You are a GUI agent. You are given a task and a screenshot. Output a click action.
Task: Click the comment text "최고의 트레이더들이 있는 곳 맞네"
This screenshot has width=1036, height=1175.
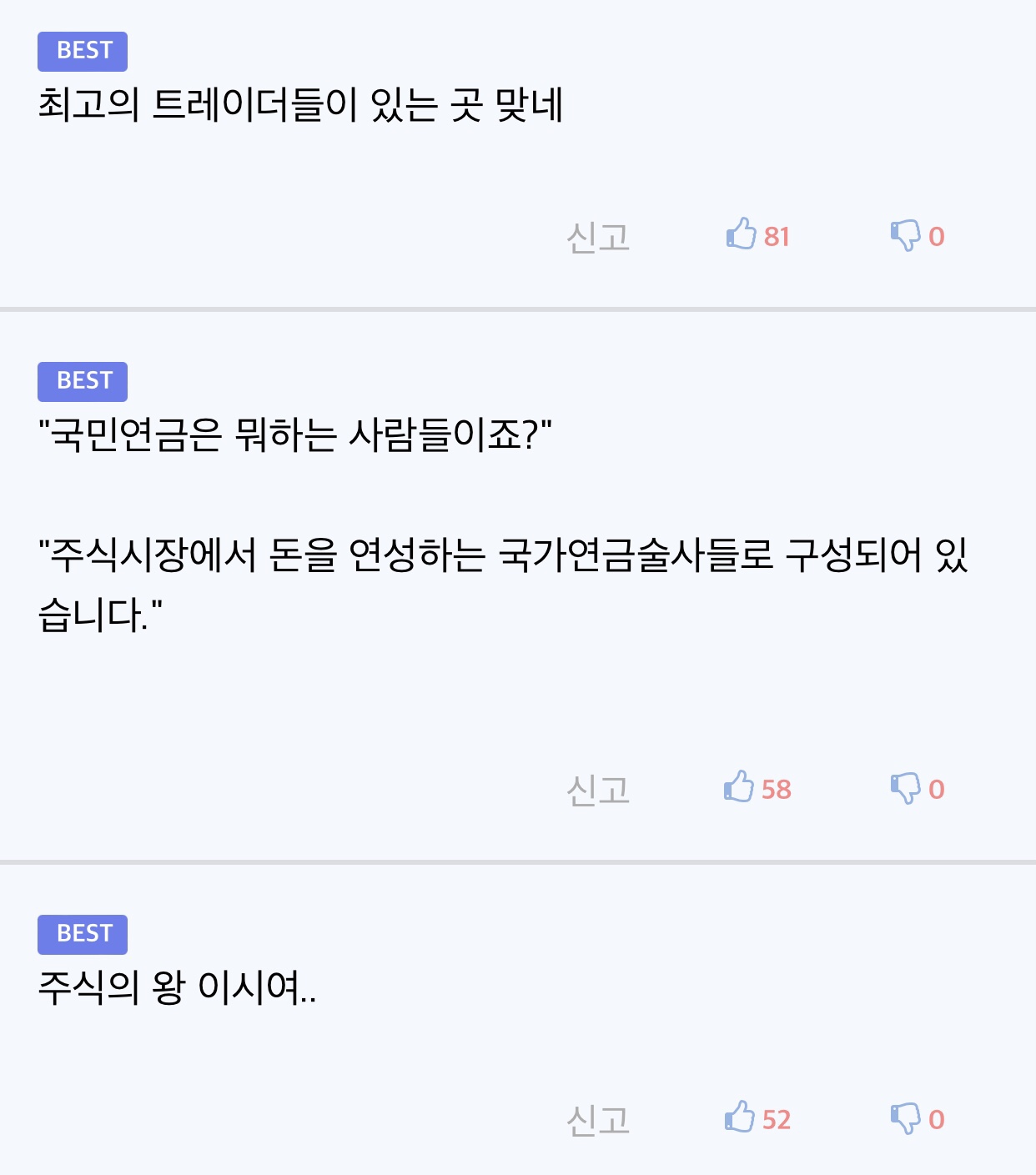pos(300,106)
